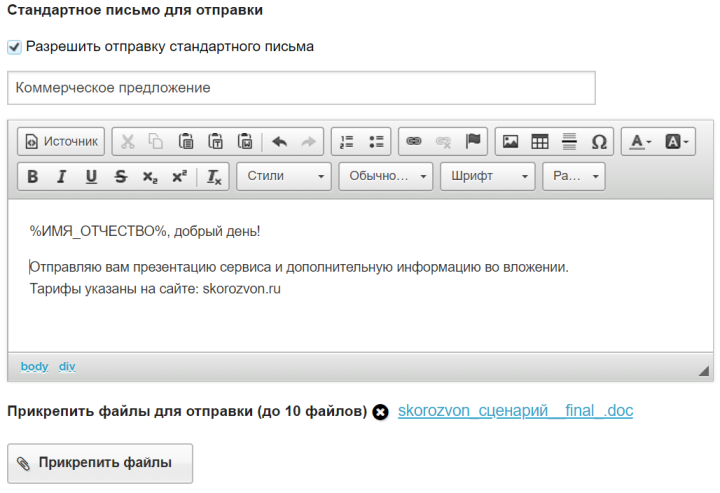The height and width of the screenshot is (493, 720).
Task: Insert a hyperlink with the link icon
Action: click(414, 141)
